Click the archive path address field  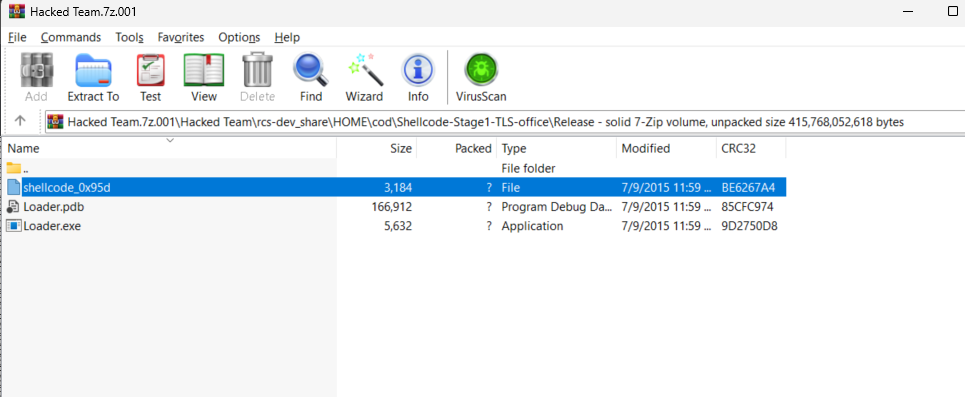coord(505,121)
